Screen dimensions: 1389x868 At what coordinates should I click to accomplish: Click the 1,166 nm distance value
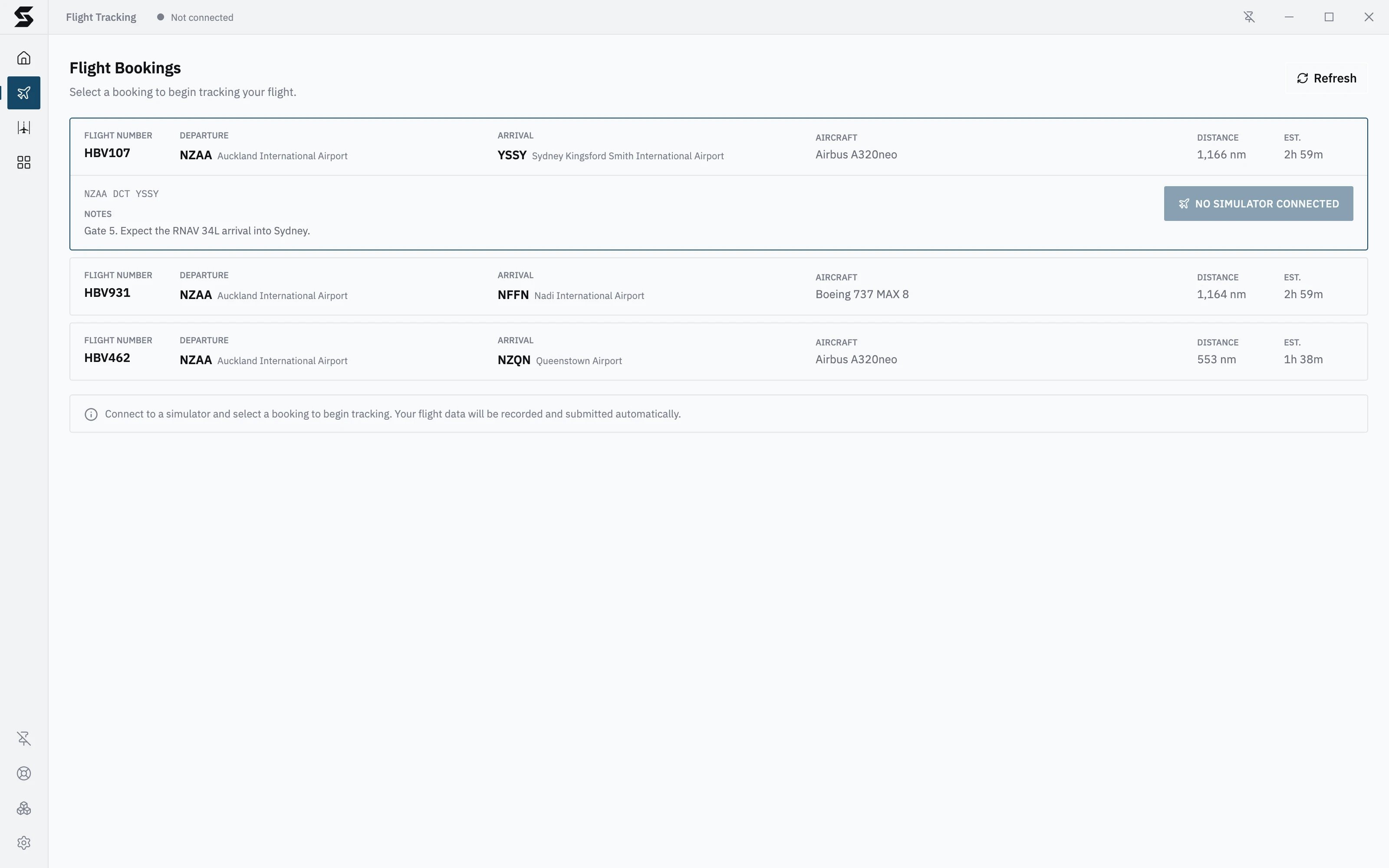(x=1221, y=155)
